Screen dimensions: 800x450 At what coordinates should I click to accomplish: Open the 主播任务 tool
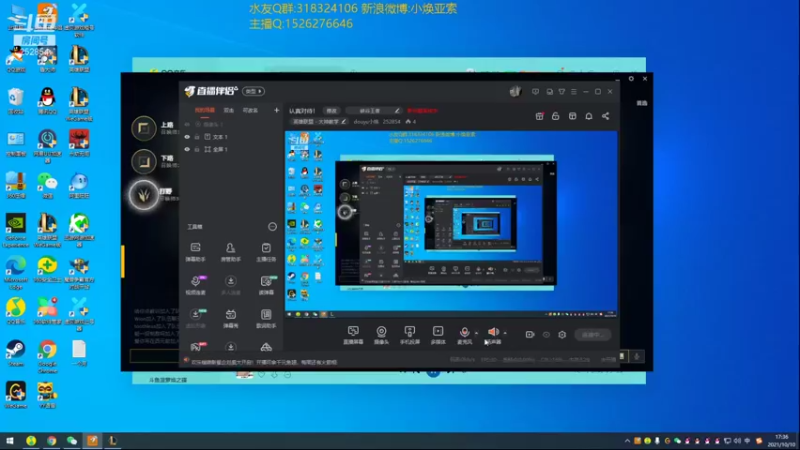point(266,252)
